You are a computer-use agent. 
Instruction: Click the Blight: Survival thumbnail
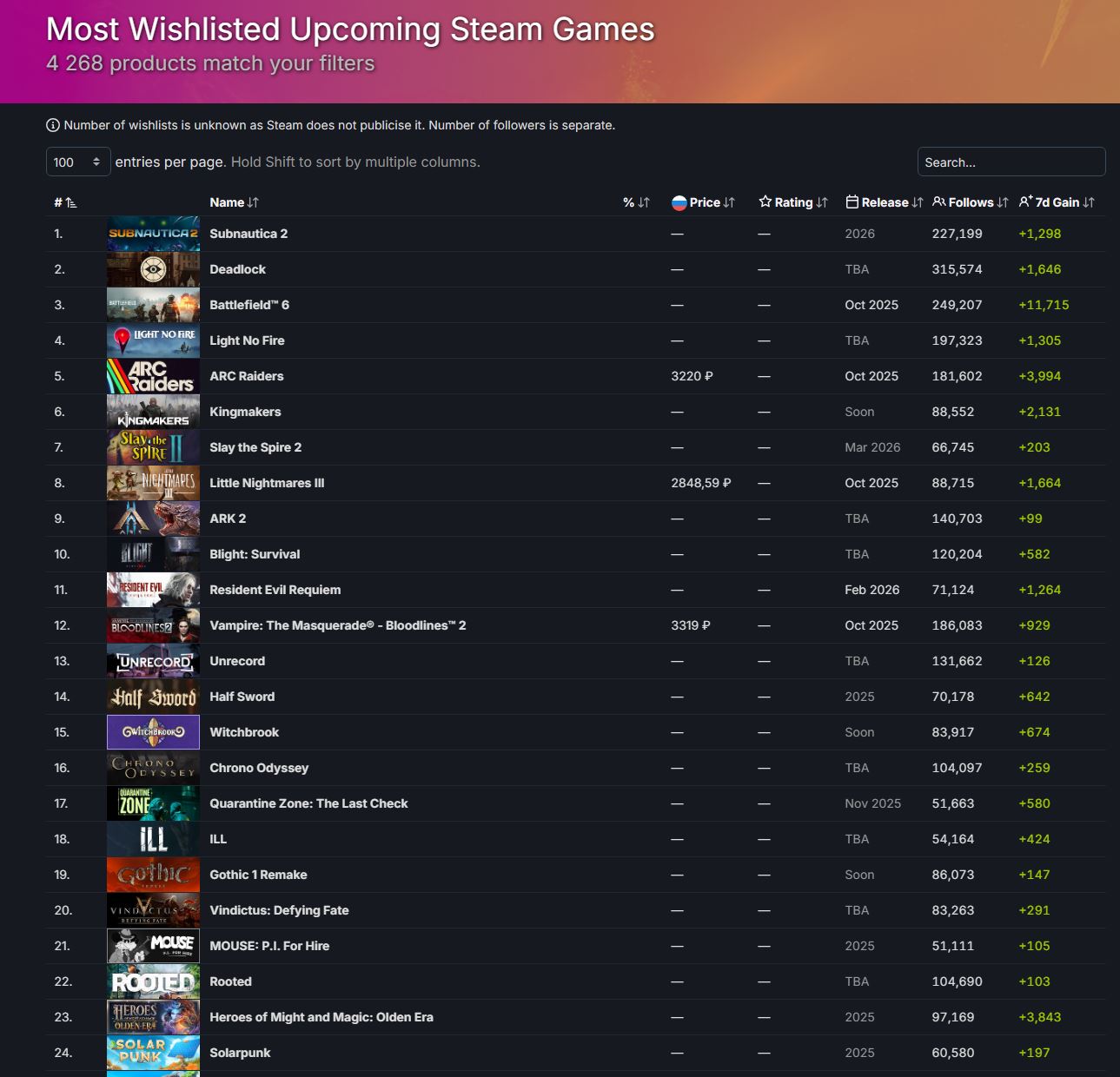tap(153, 554)
